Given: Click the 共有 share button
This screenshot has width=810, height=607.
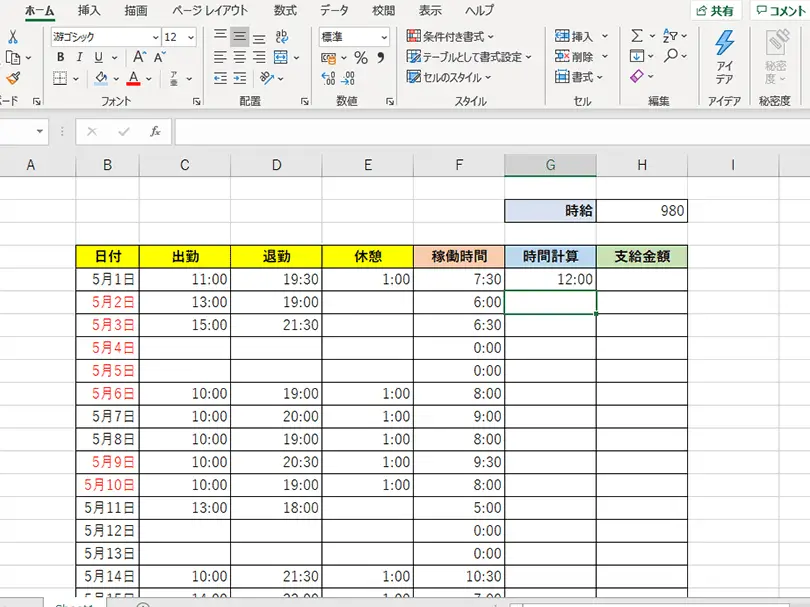Looking at the screenshot, I should point(715,10).
